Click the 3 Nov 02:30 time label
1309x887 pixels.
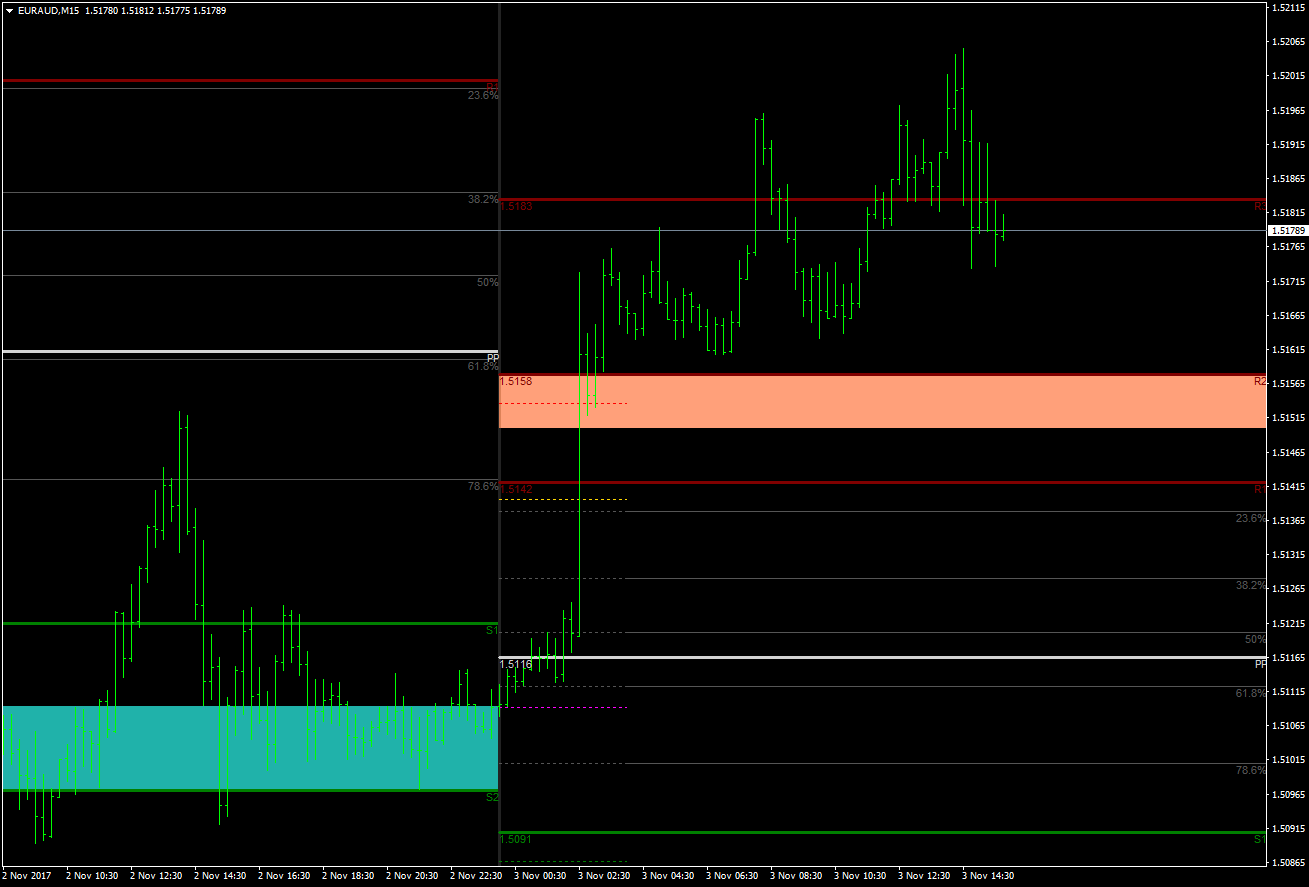pos(604,876)
